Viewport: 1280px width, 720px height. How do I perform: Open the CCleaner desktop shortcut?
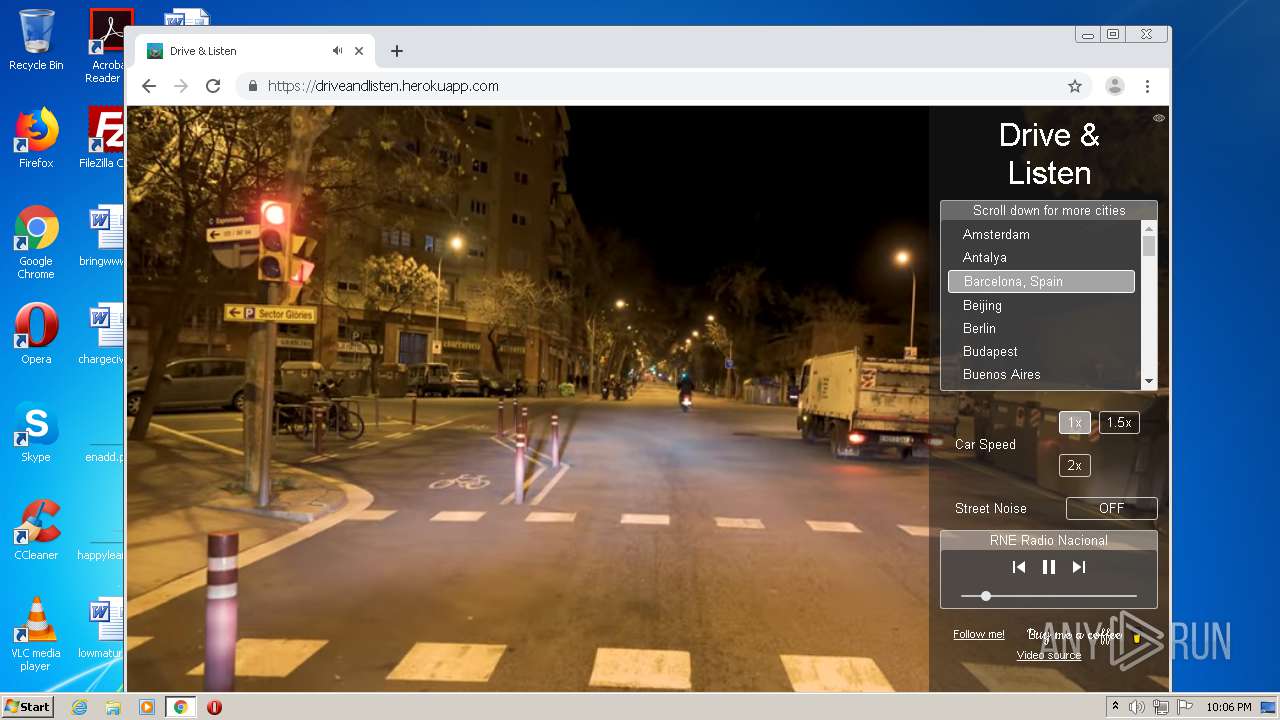(x=36, y=529)
